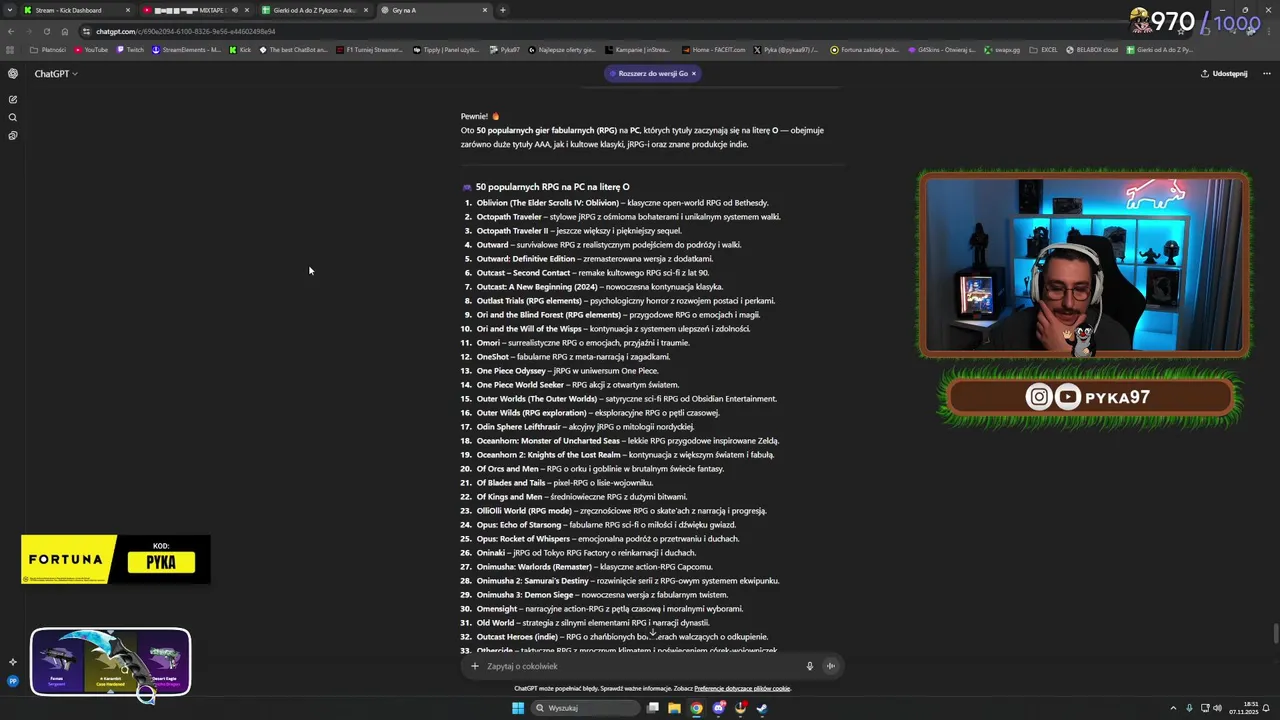Open Steam from the taskbar

point(762,708)
